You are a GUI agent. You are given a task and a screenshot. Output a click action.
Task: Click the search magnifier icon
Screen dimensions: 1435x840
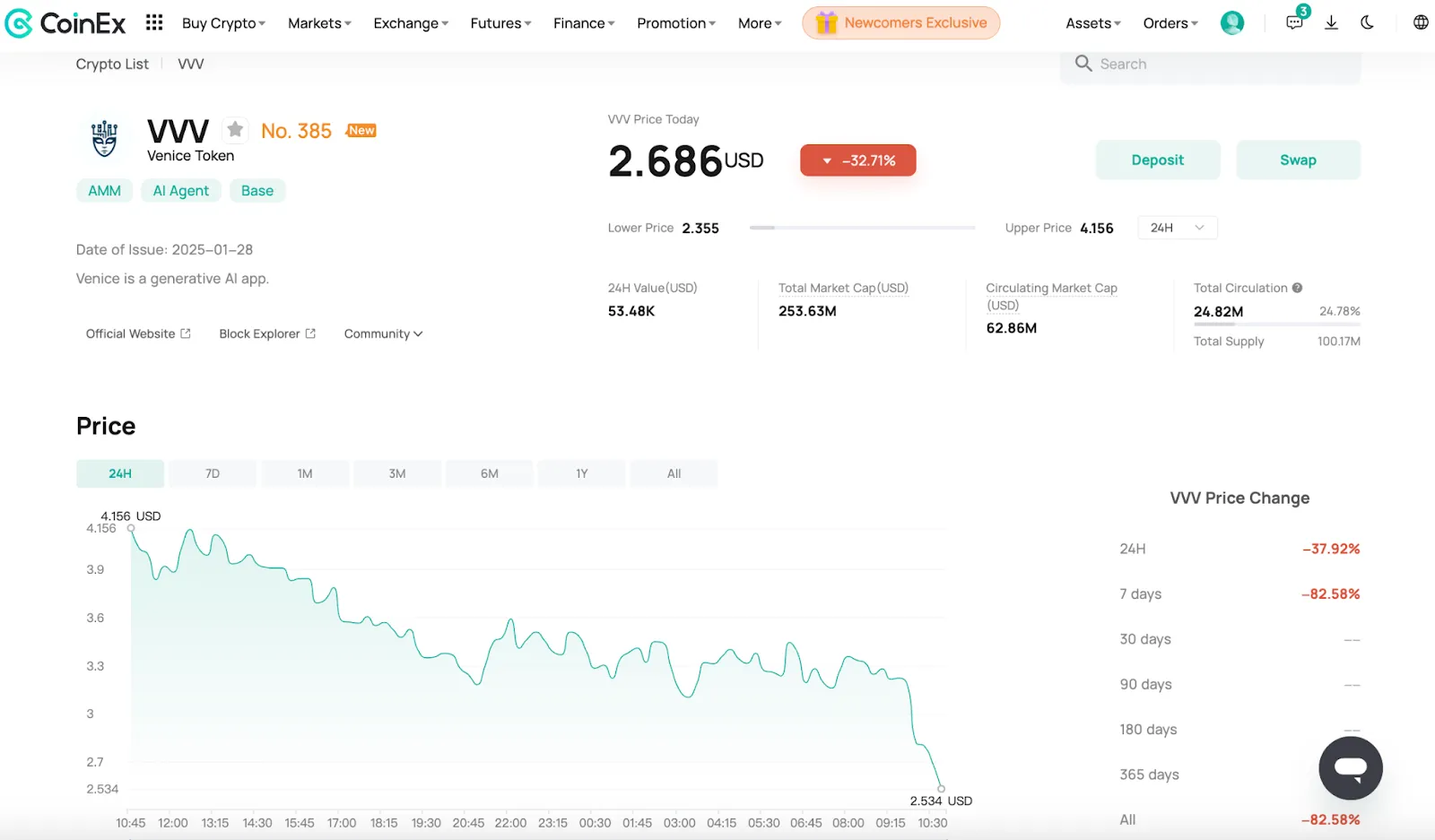click(x=1083, y=64)
